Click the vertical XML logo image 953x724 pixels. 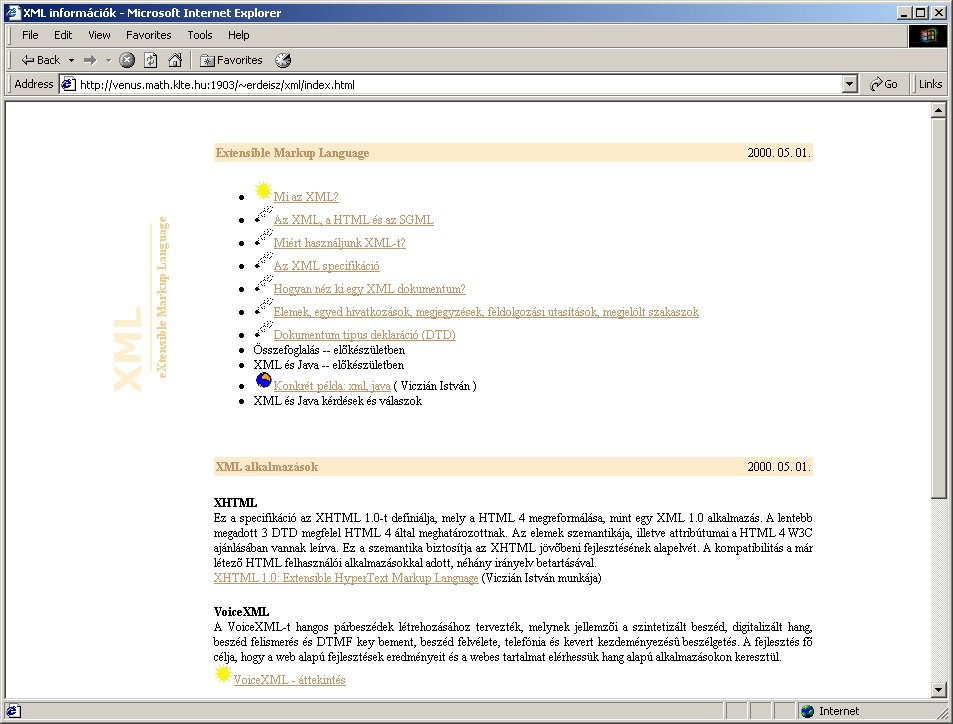141,304
